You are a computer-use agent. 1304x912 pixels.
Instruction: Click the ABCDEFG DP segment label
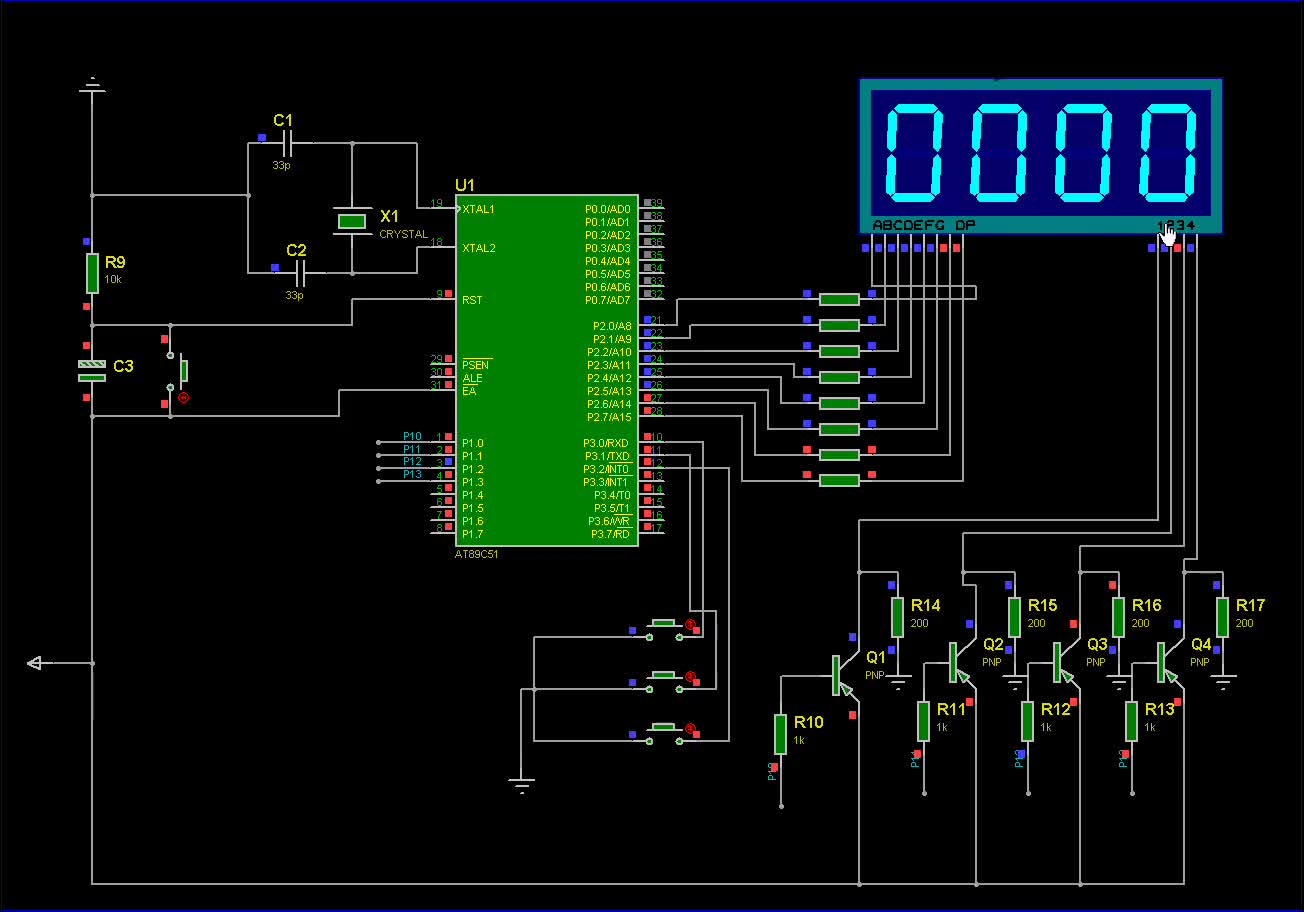[x=923, y=225]
